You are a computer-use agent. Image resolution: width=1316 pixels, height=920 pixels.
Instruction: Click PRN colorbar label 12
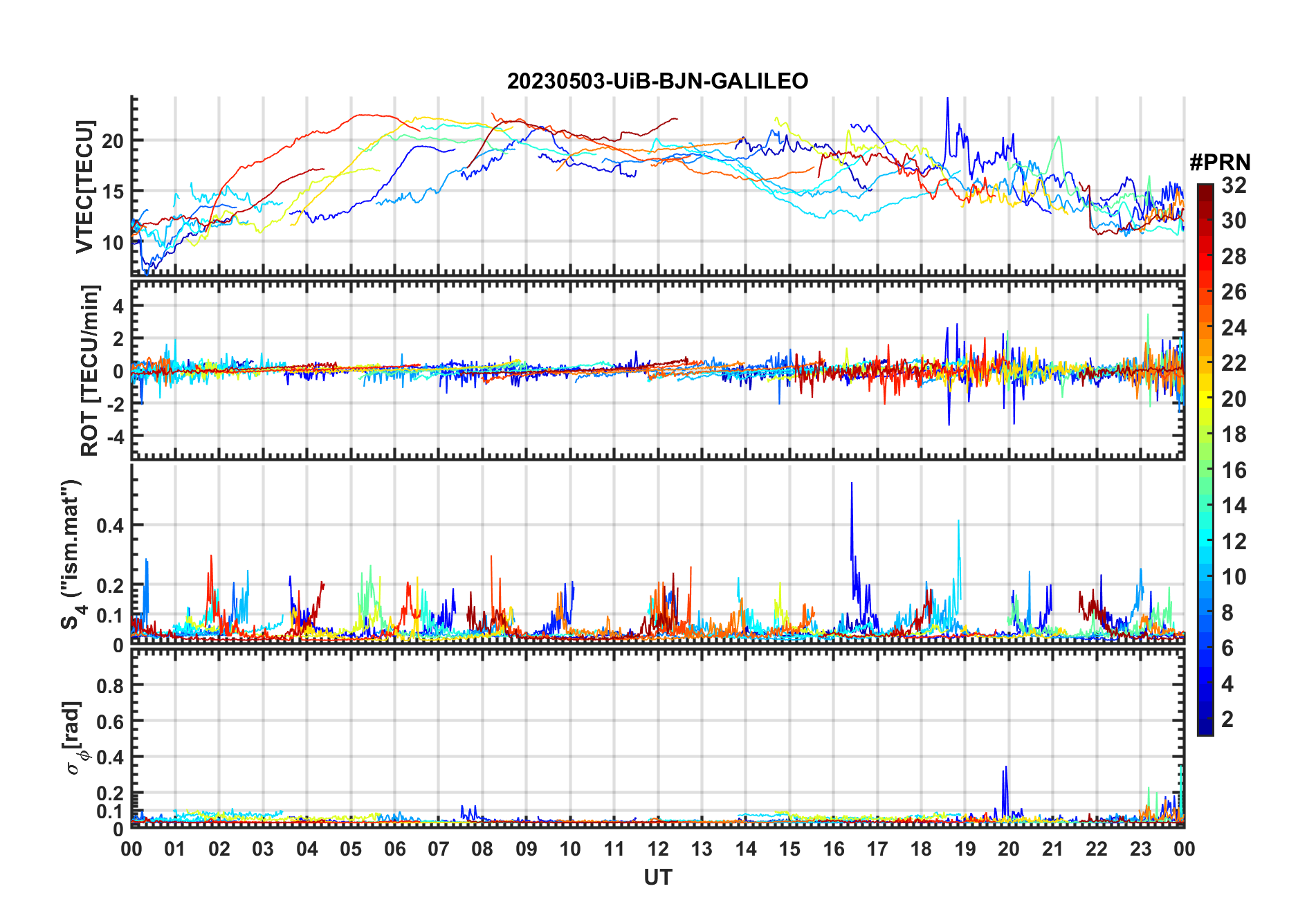(x=1234, y=542)
